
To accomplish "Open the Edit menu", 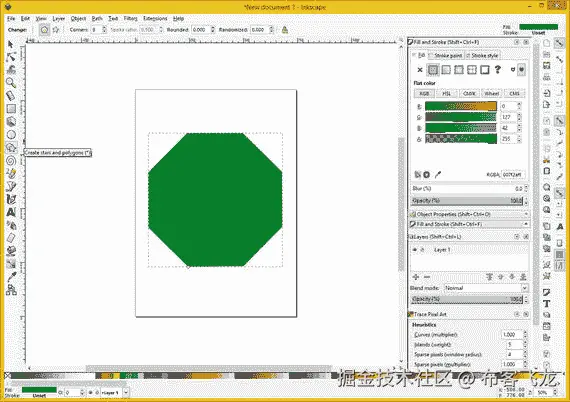I will 25,19.
